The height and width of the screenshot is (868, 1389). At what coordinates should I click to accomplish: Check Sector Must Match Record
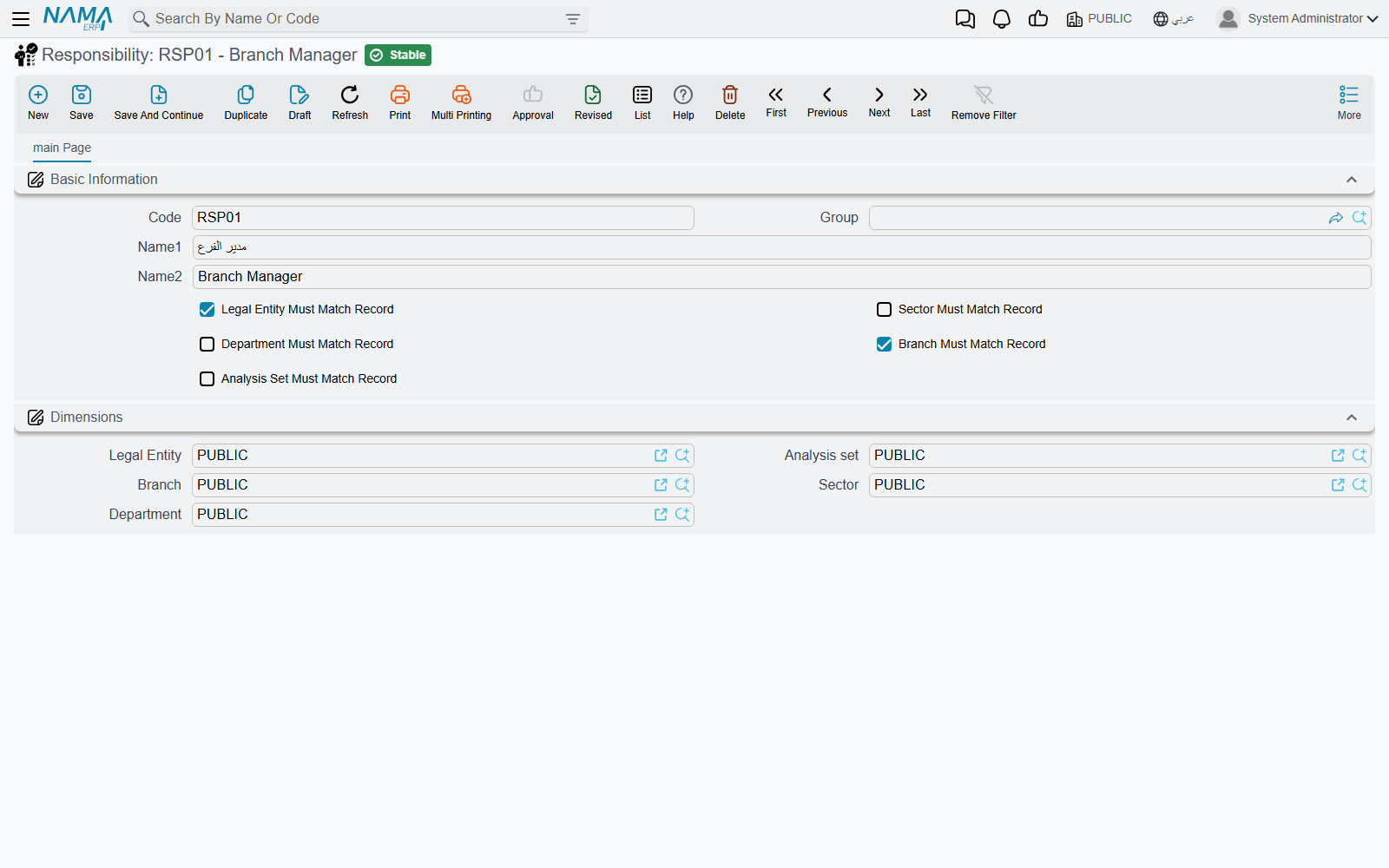[x=884, y=309]
